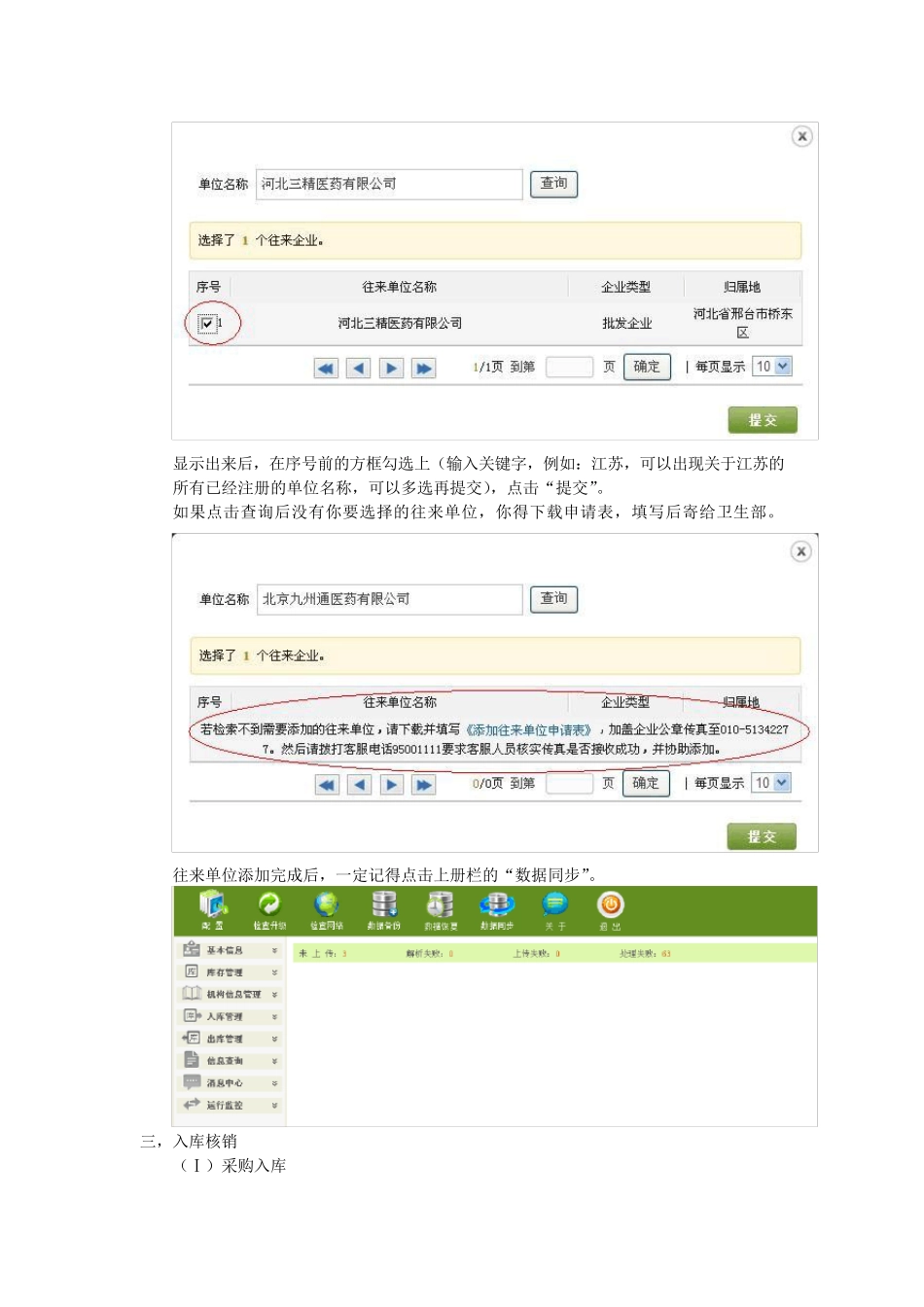Go to next page in 河北三精 dialog
The width and height of the screenshot is (924, 1307).
(x=391, y=369)
